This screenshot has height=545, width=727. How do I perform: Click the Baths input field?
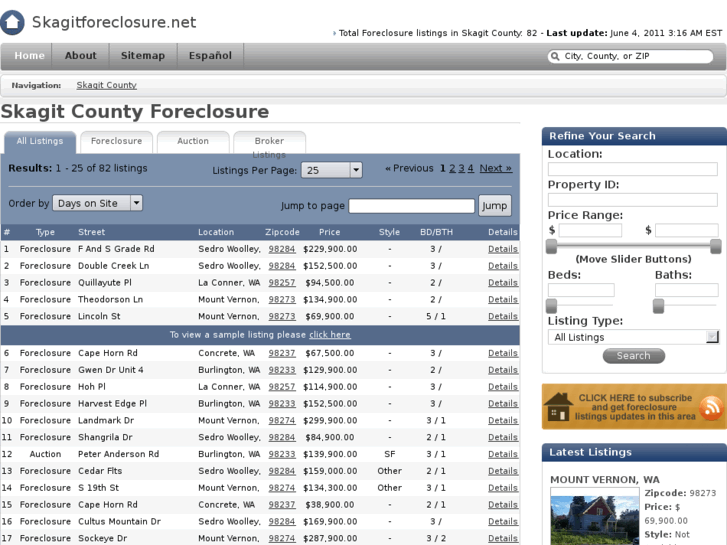click(x=687, y=290)
